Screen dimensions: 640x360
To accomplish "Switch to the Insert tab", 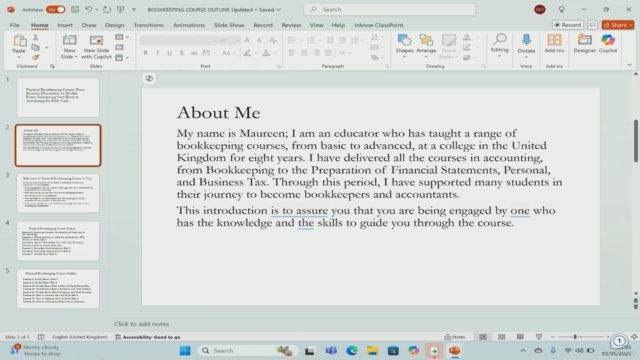I will tap(65, 25).
